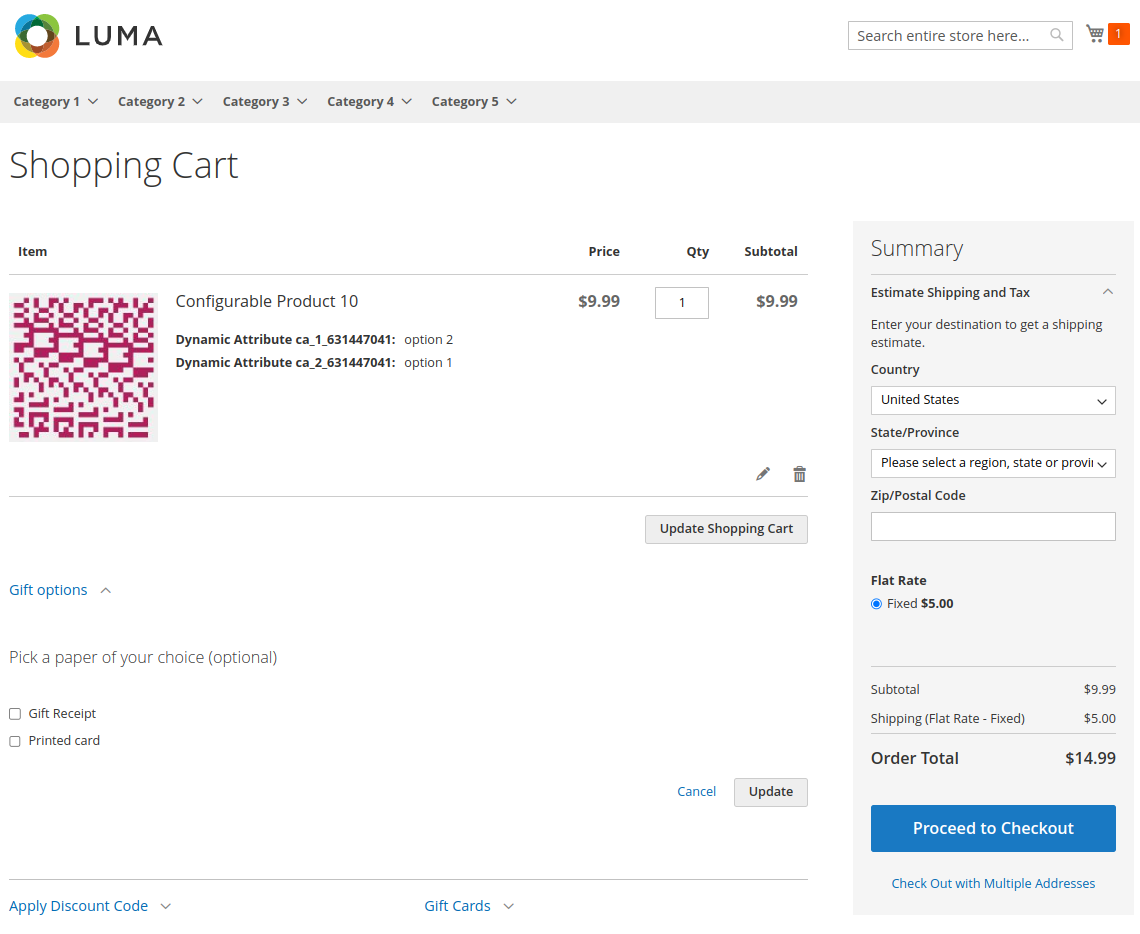Click the Shipping (Flat Rate - Fixed) label

tap(947, 718)
